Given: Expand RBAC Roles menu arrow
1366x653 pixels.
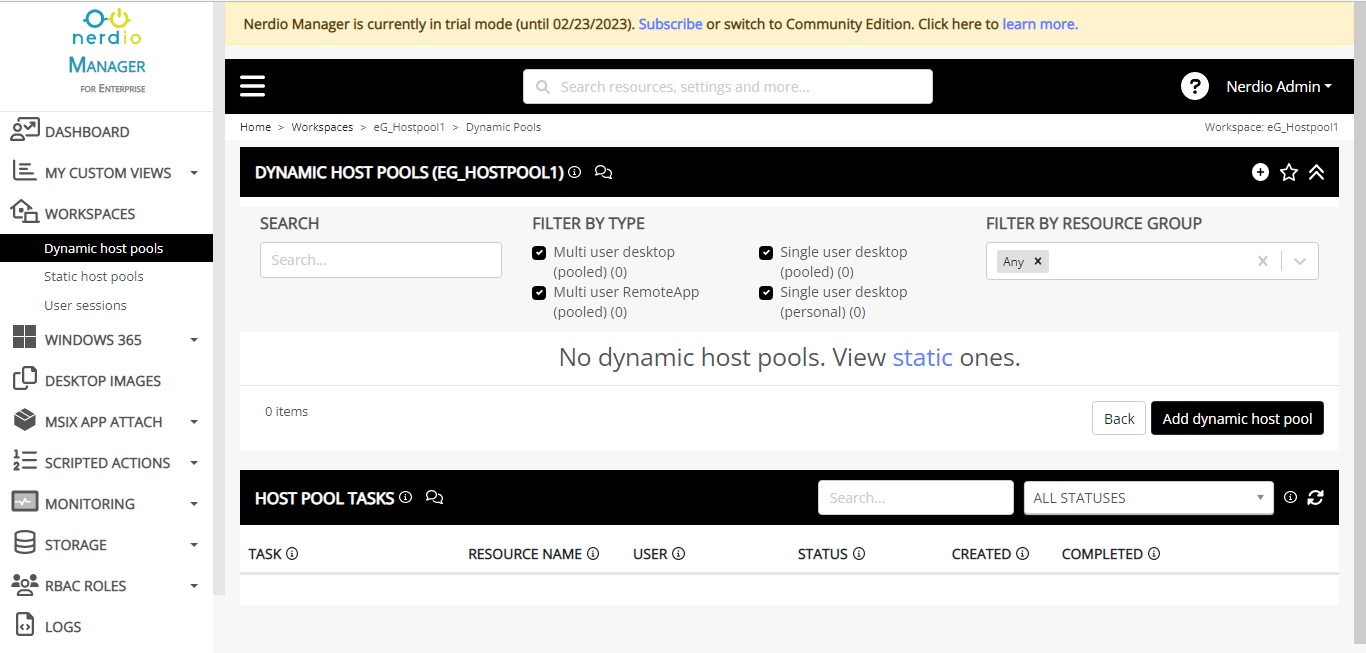Looking at the screenshot, I should click(194, 586).
